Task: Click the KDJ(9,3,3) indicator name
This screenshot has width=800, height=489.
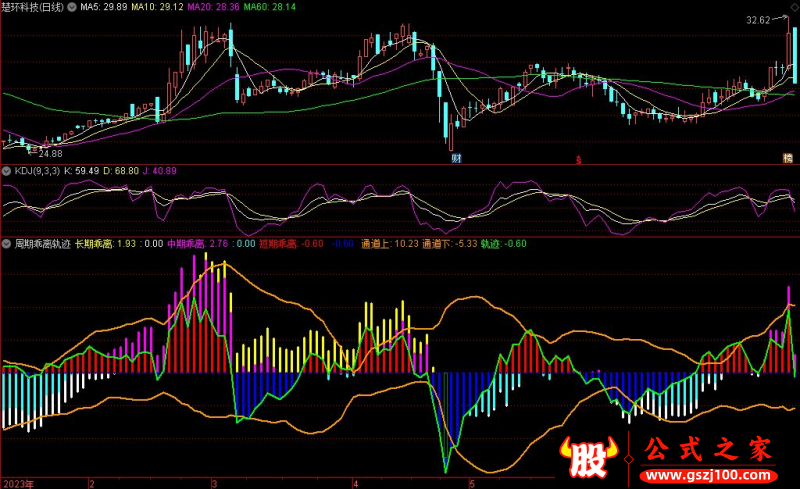Action: (37, 171)
